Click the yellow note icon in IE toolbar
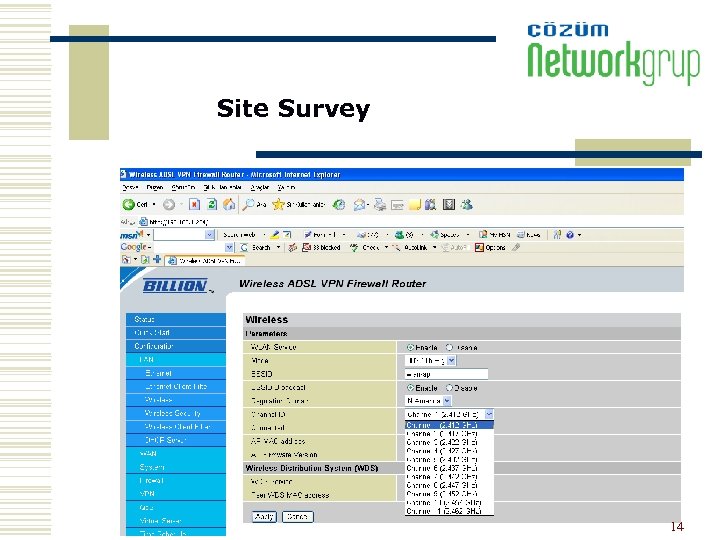This screenshot has width=720, height=540. [415, 205]
